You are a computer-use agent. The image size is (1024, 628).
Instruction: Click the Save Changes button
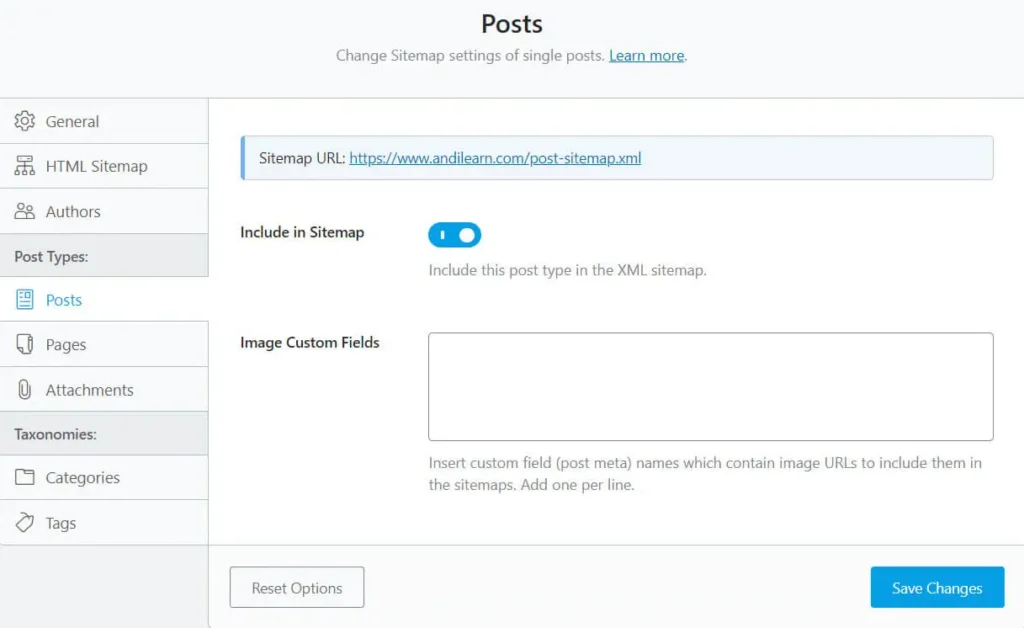(936, 587)
